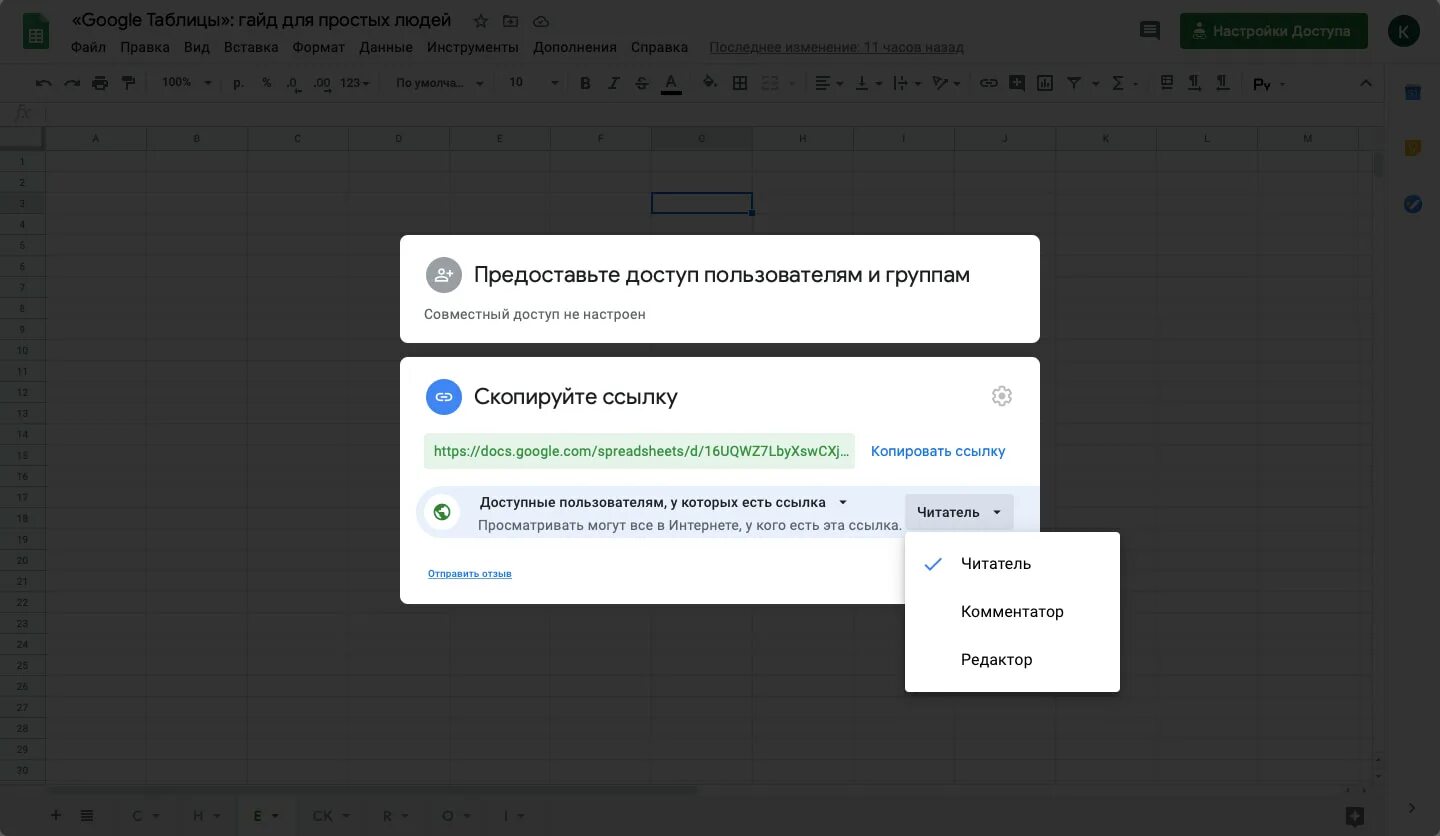Open the «Файл» menu
Image resolution: width=1440 pixels, height=836 pixels.
coord(89,47)
